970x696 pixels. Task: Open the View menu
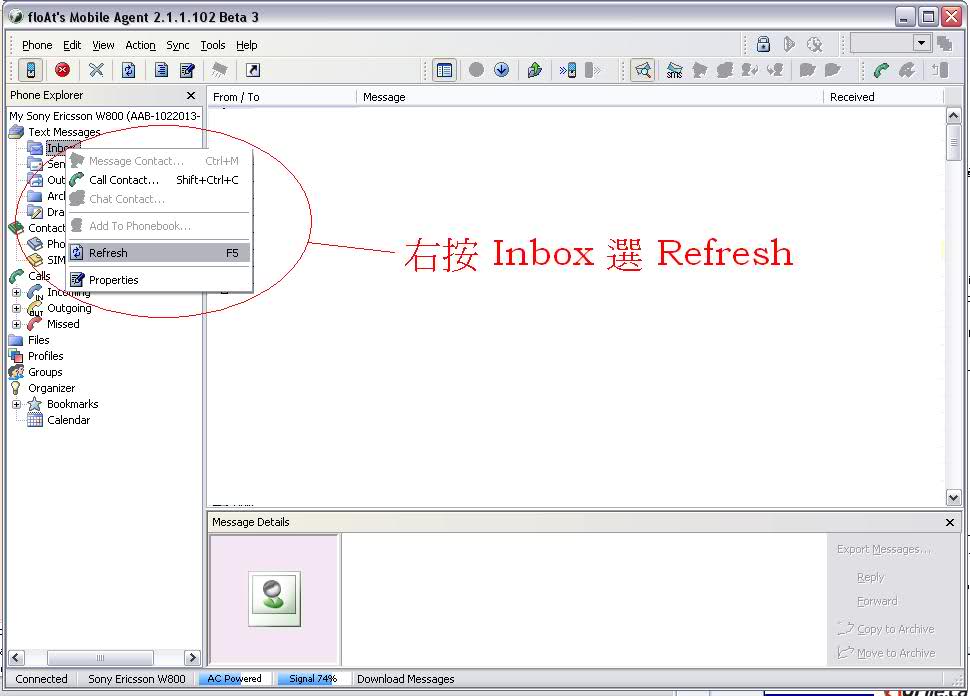click(103, 45)
